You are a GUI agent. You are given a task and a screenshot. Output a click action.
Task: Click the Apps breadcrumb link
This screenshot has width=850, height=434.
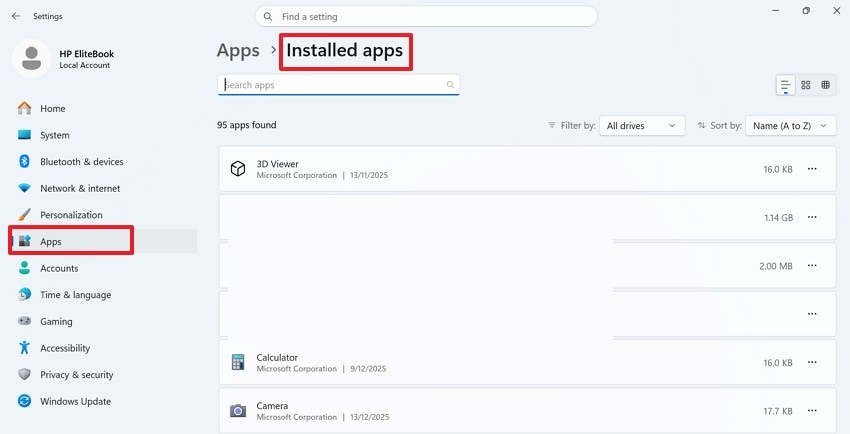tap(238, 51)
